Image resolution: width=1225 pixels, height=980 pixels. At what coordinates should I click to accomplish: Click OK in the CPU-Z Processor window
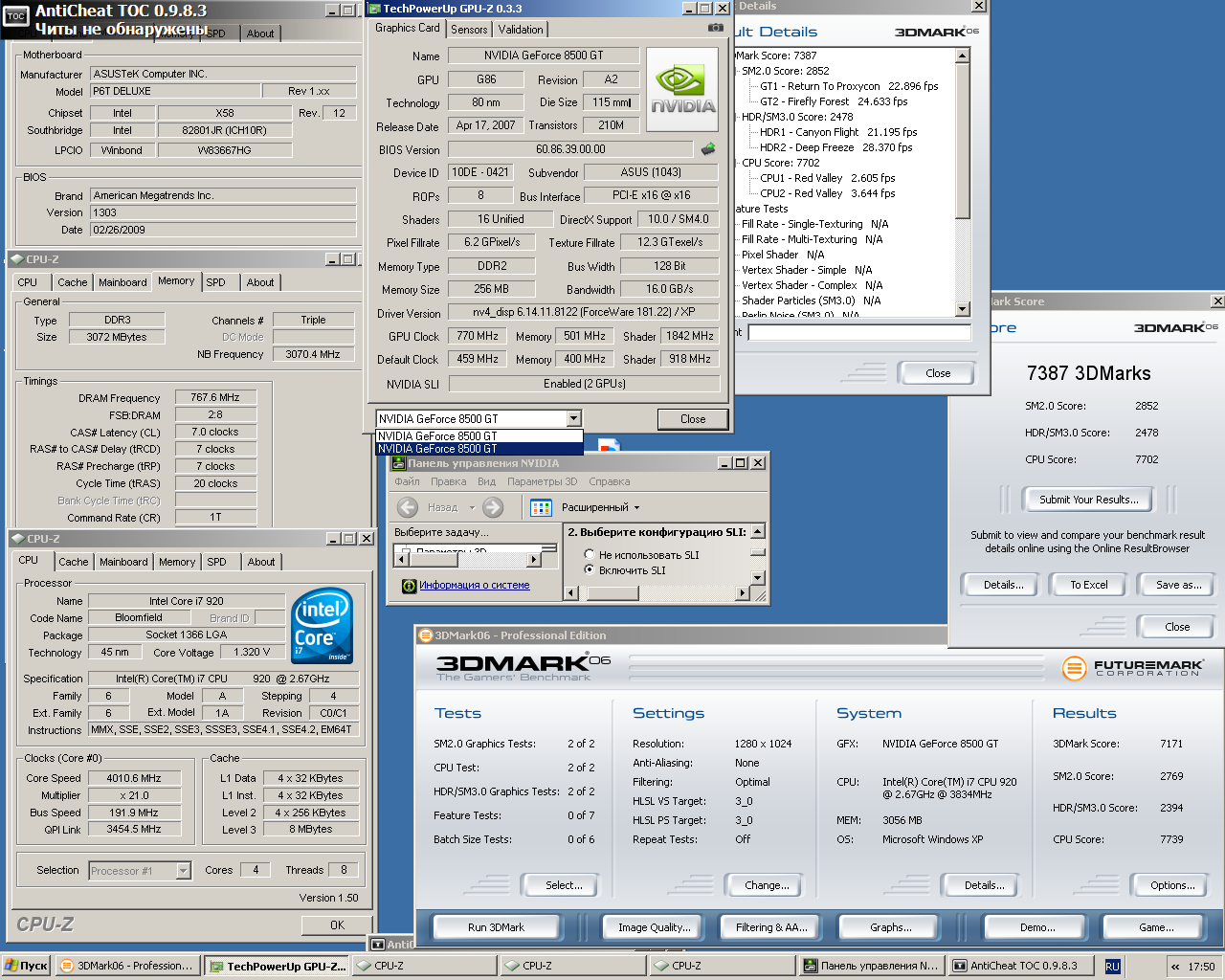(337, 925)
